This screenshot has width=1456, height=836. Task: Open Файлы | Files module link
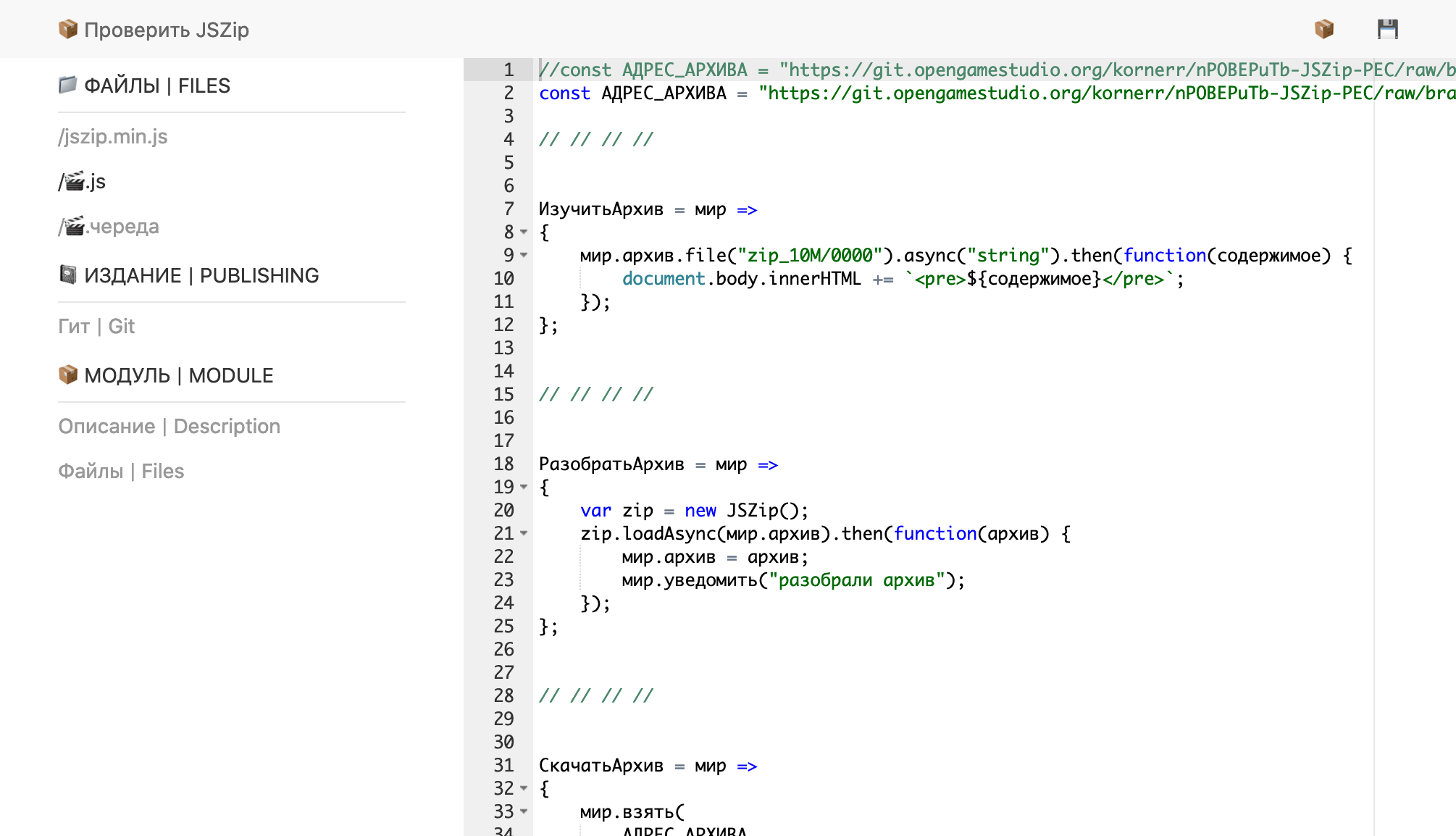pyautogui.click(x=121, y=471)
